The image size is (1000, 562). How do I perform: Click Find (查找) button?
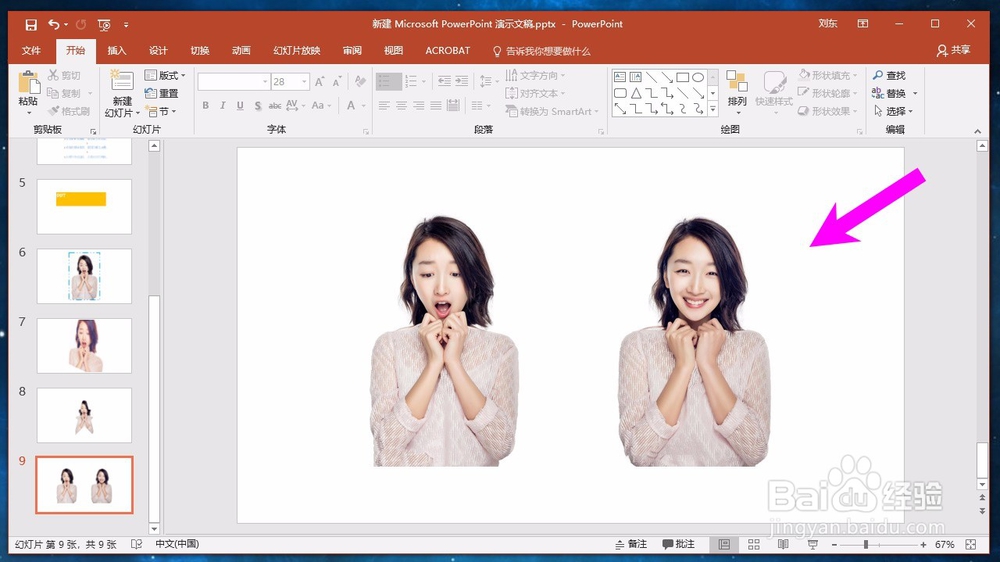(x=889, y=75)
